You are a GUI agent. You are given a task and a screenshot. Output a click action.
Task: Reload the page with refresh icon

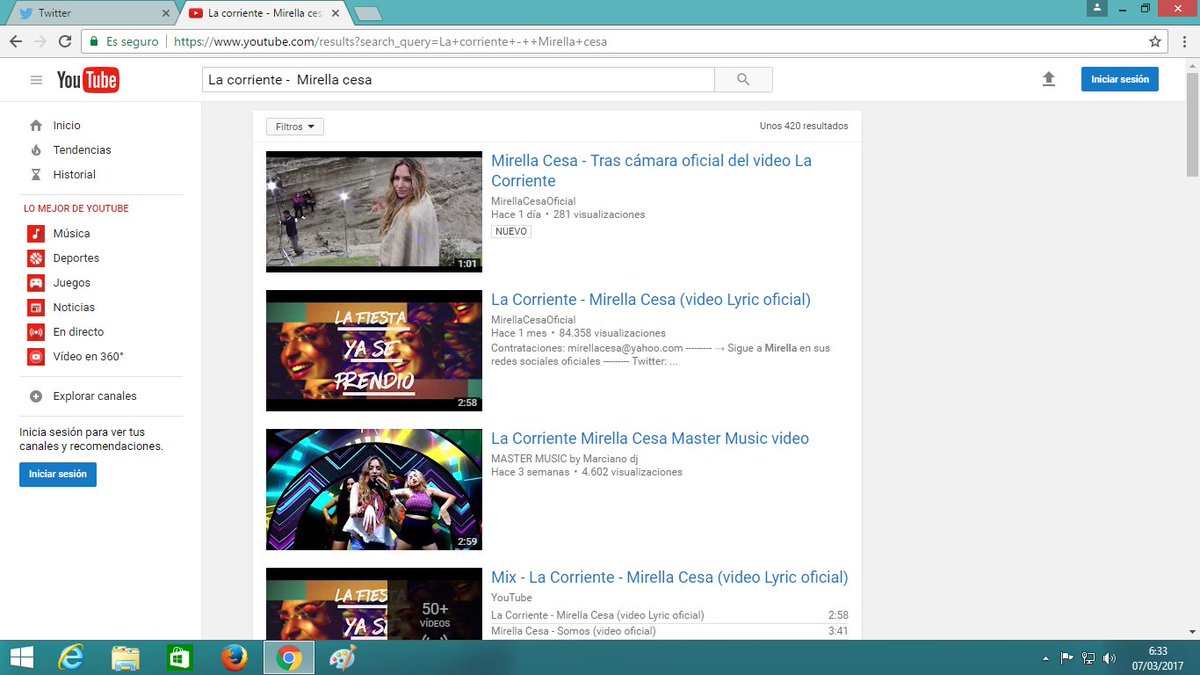[x=65, y=42]
